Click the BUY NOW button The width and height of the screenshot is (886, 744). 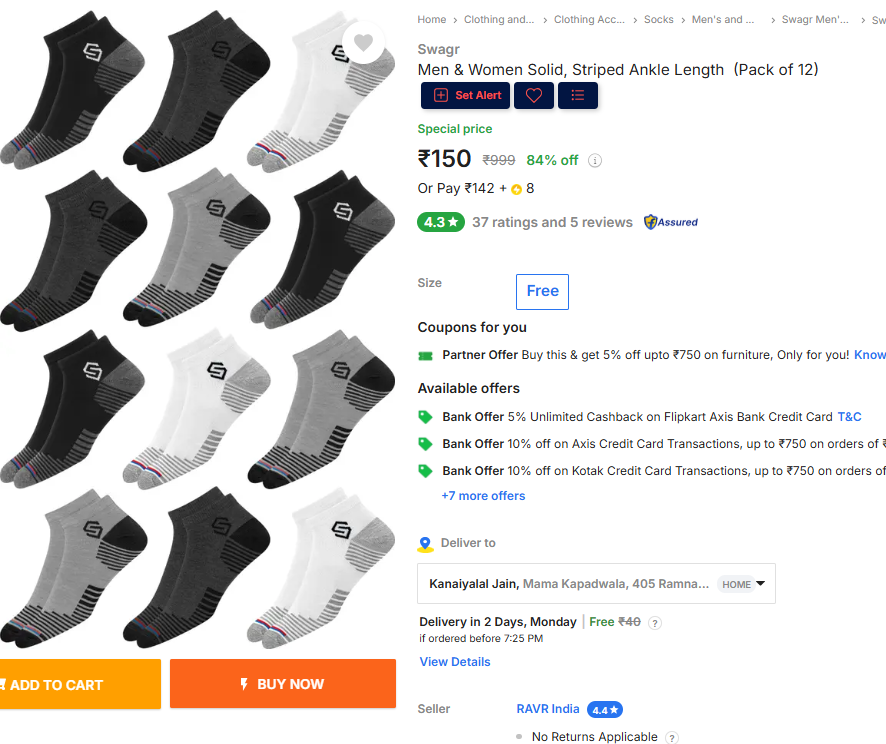[x=283, y=684]
